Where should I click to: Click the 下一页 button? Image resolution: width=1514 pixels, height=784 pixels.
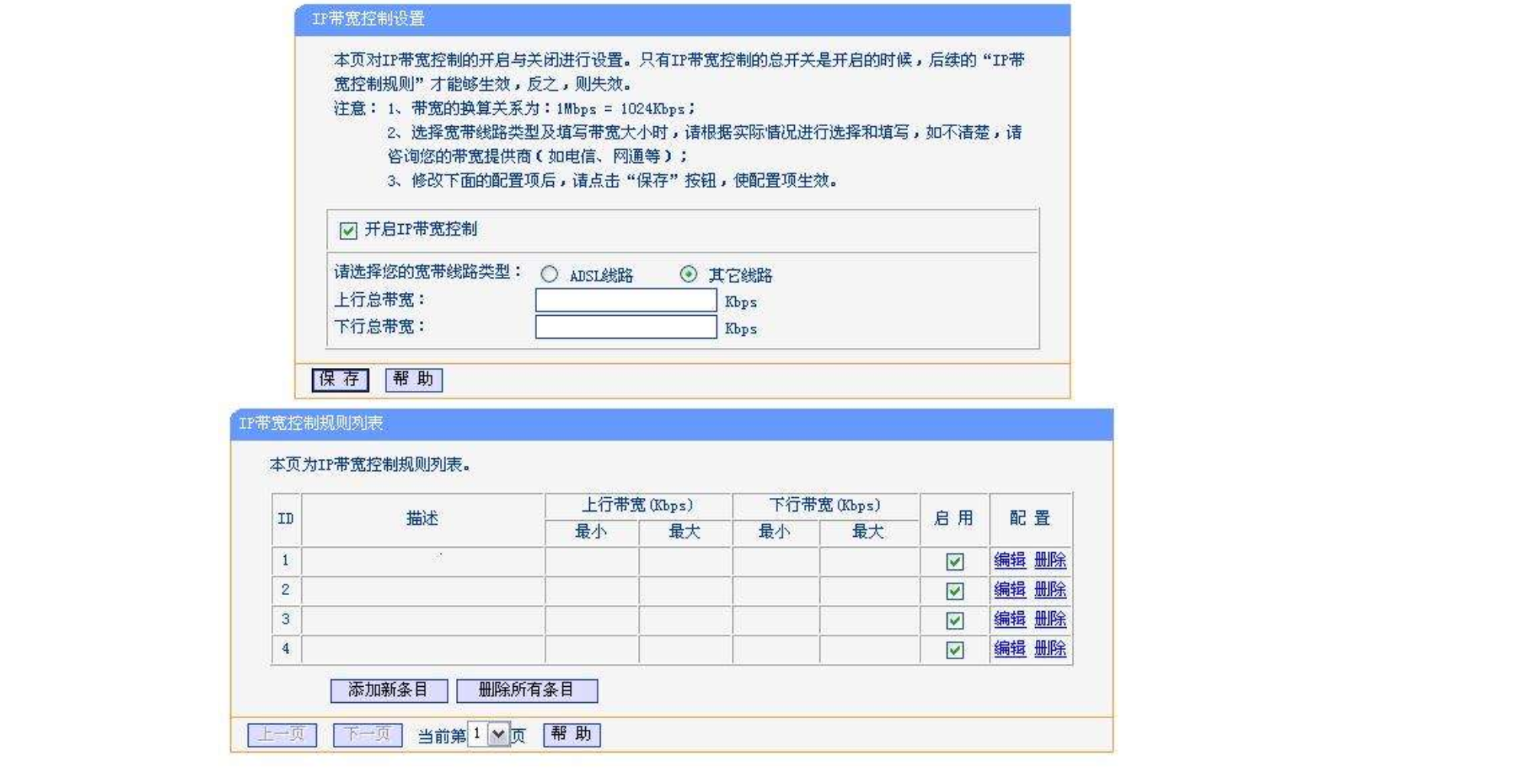367,735
